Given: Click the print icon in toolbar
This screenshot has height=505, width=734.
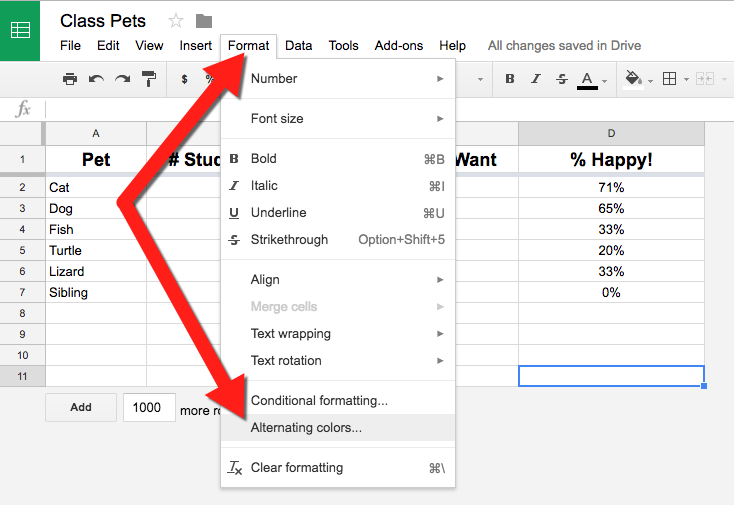Looking at the screenshot, I should 70,79.
